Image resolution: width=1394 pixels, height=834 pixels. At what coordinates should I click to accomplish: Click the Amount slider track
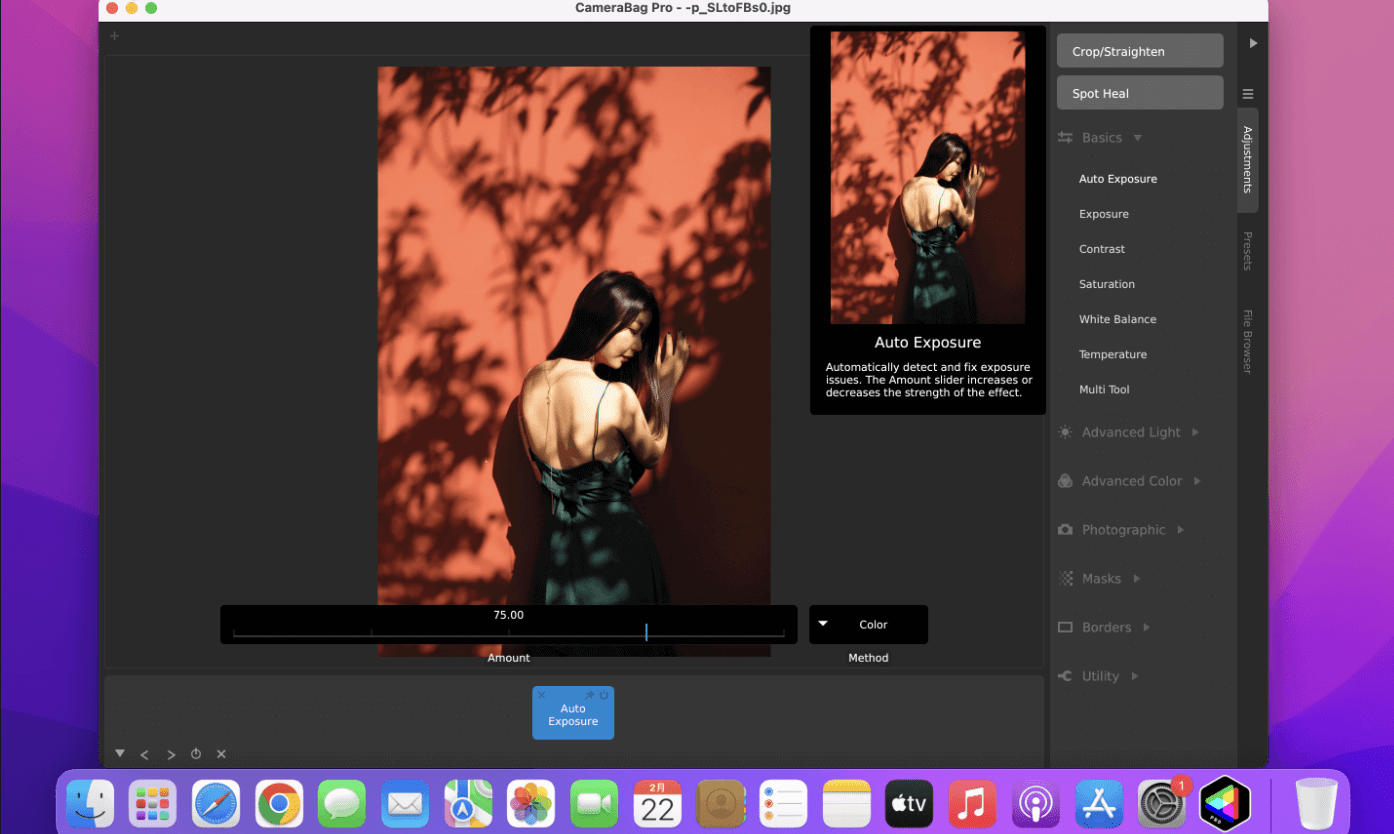(508, 633)
